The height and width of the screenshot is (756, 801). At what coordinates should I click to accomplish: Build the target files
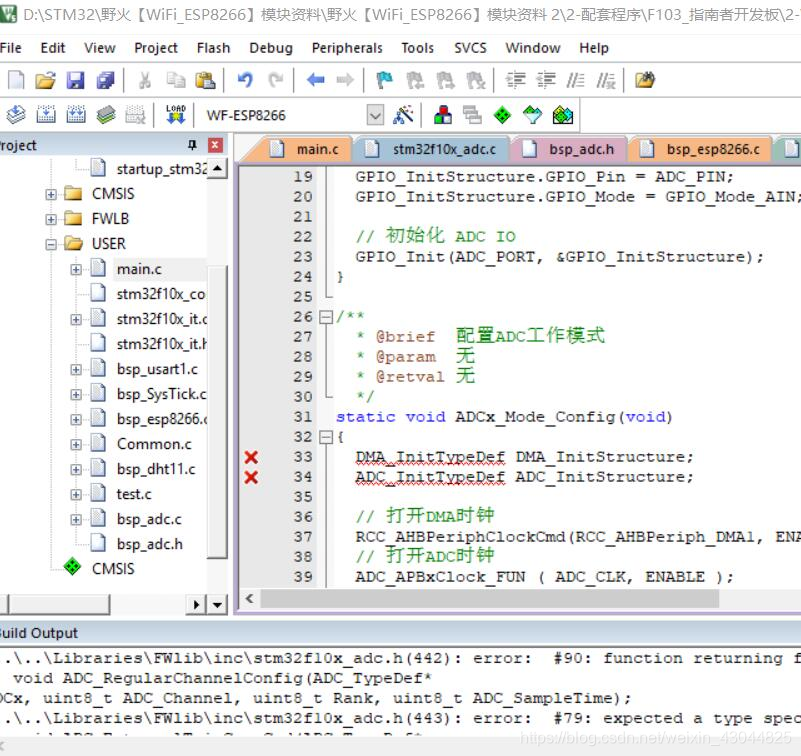pyautogui.click(x=46, y=114)
